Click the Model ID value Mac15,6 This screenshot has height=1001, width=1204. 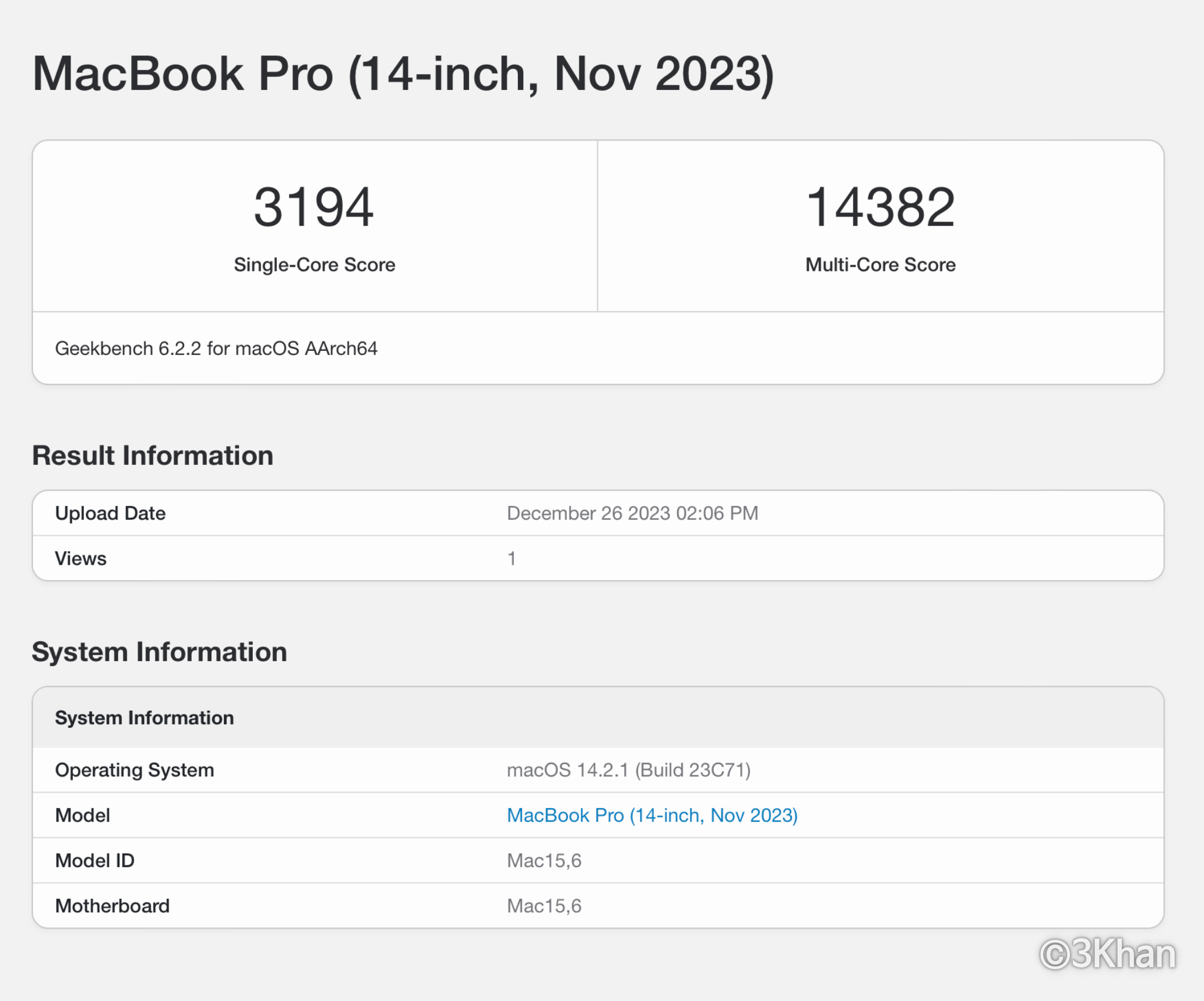[544, 861]
